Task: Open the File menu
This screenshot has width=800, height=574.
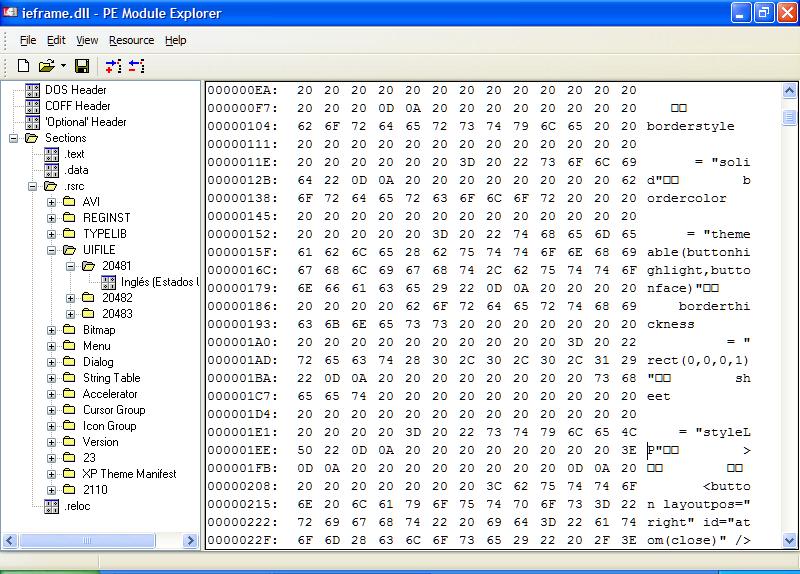Action: [x=27, y=40]
